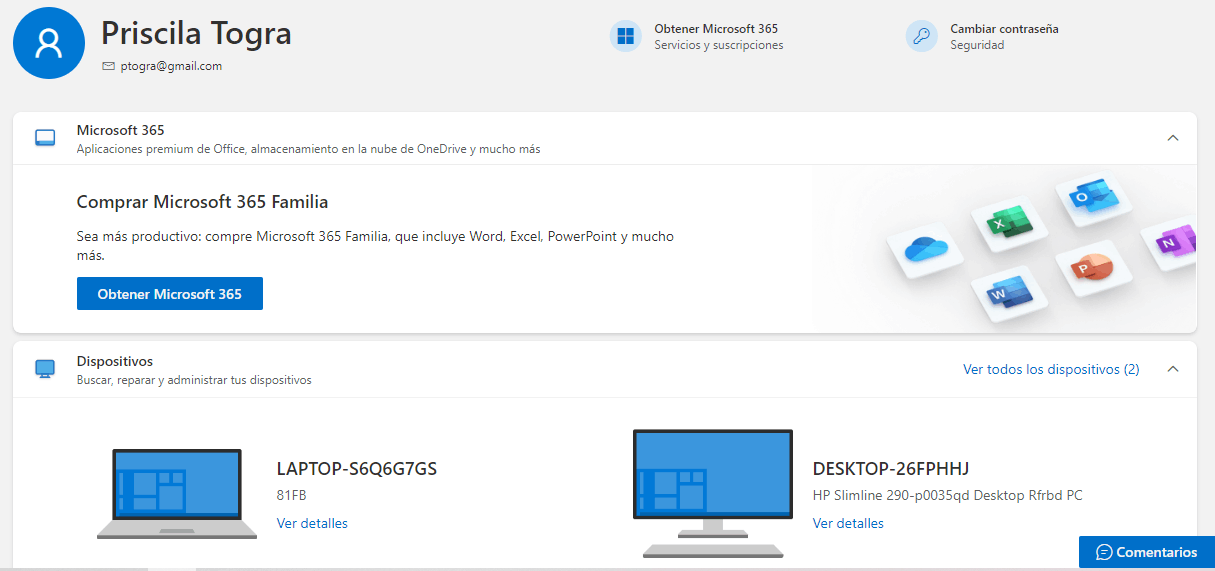Click the monitor icon in Dispositivos header
The height and width of the screenshot is (571, 1215).
[x=45, y=369]
